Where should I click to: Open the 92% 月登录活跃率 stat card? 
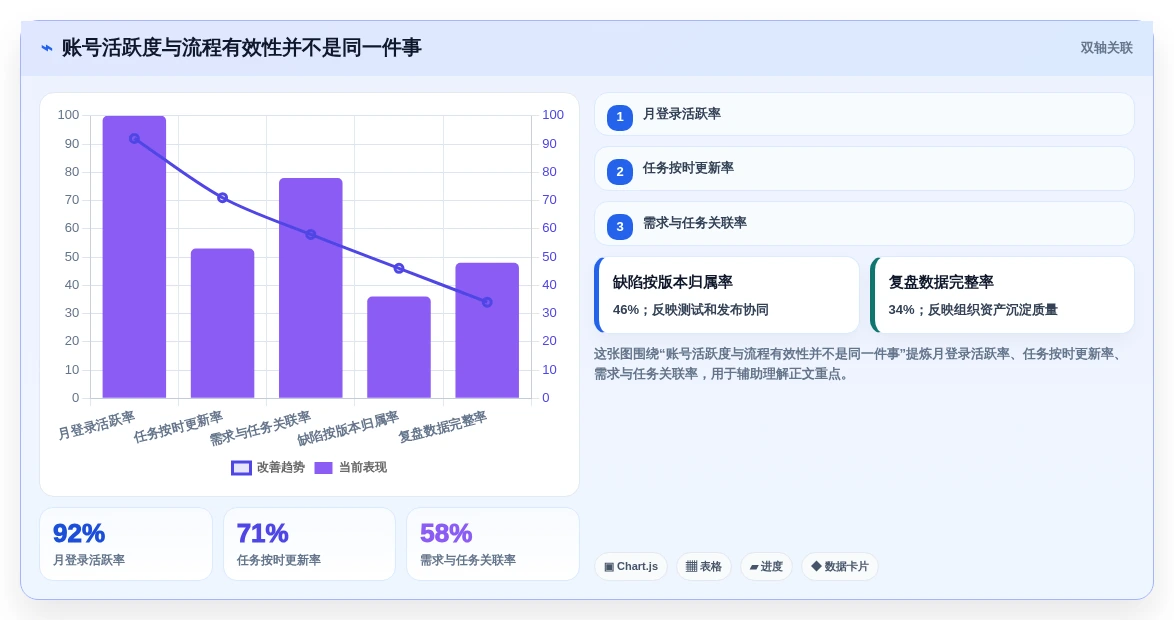(126, 544)
